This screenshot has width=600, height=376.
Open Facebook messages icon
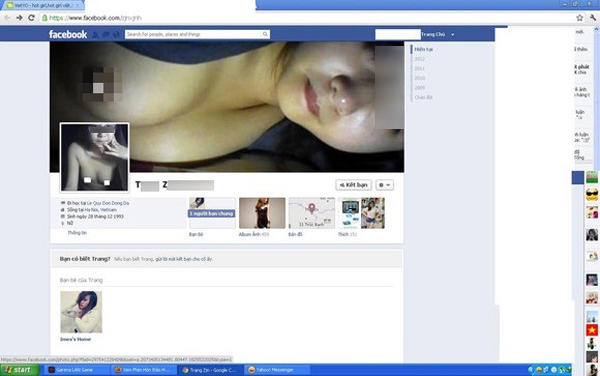click(x=106, y=35)
